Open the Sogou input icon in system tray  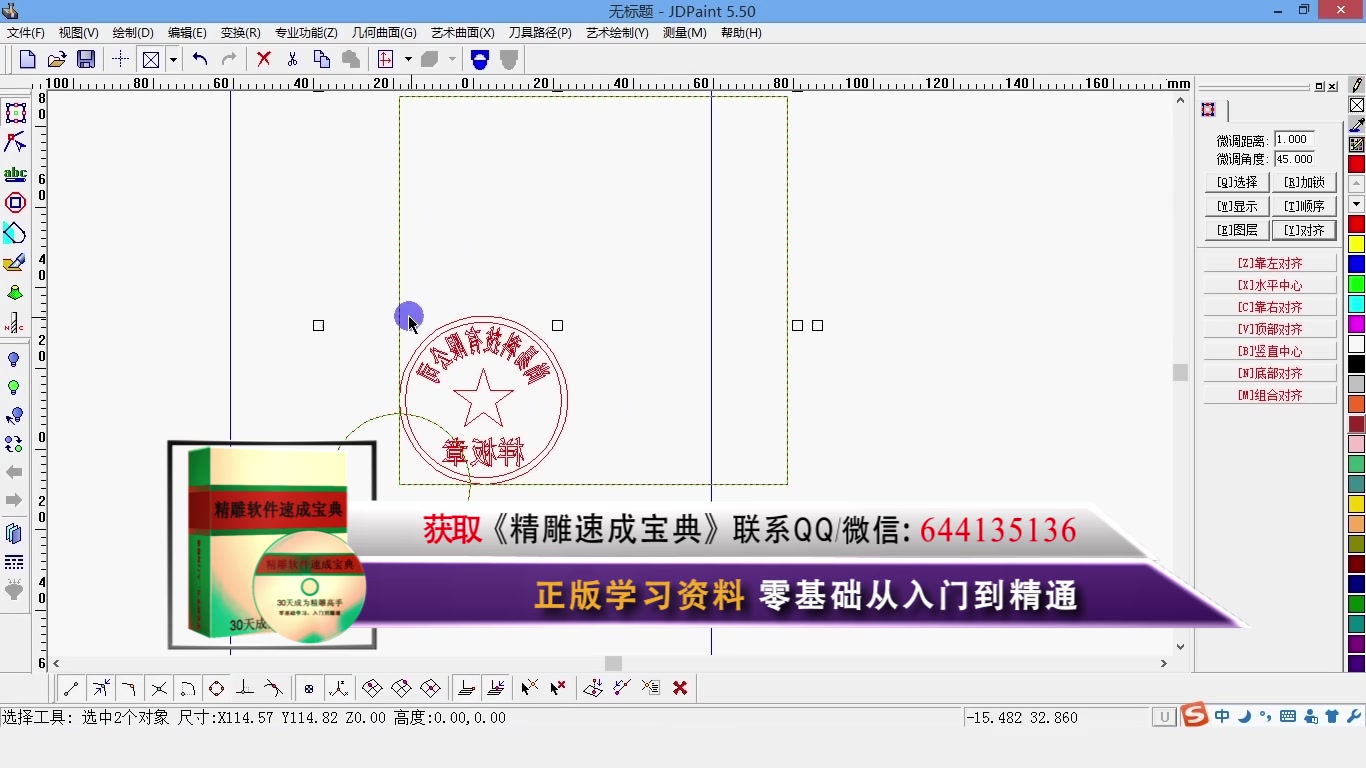(x=1194, y=717)
